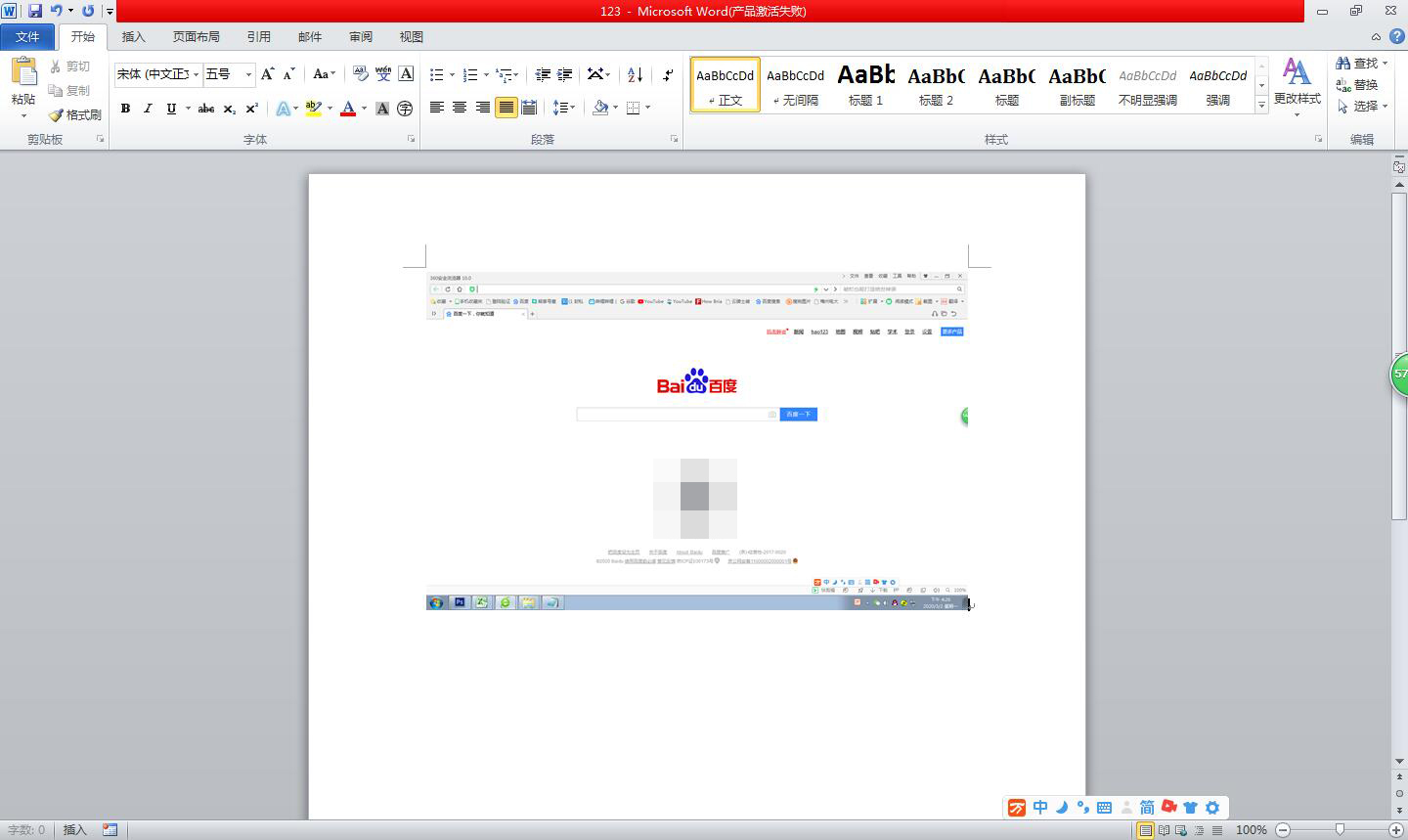Click the Paste clipboard icon
1408x840 pixels.
(23, 71)
